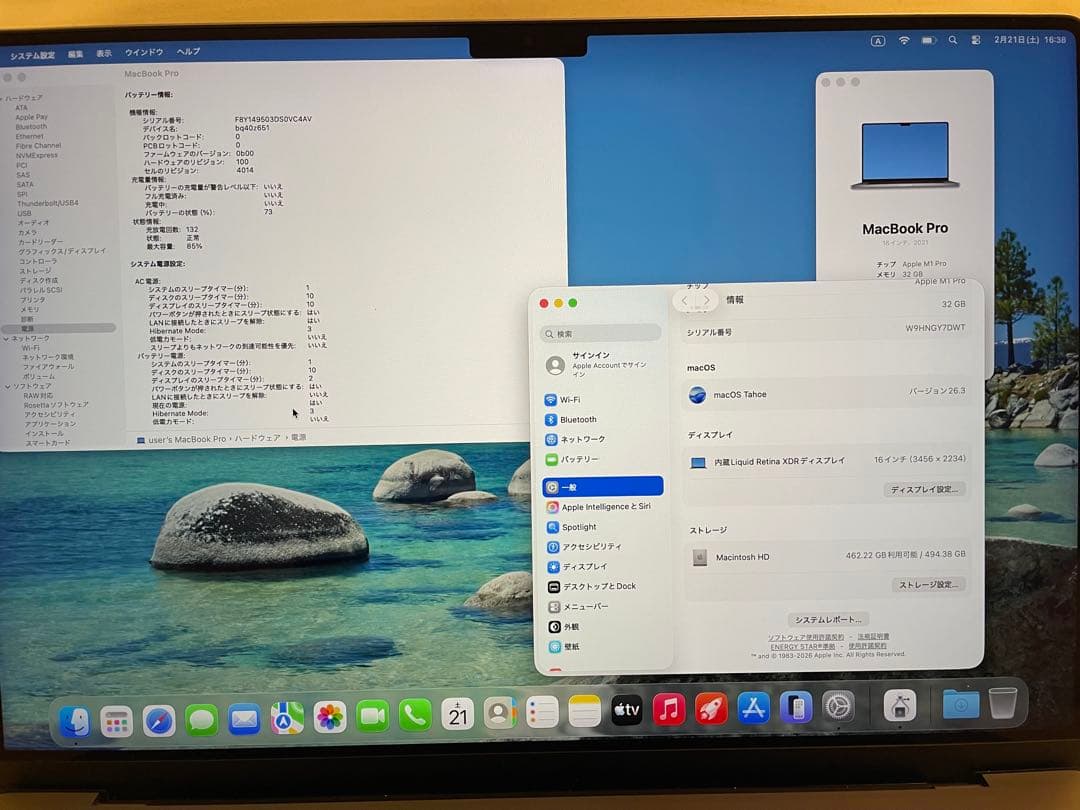The height and width of the screenshot is (810, 1080).
Task: Open the green Phone app in the Dock
Action: [x=415, y=715]
